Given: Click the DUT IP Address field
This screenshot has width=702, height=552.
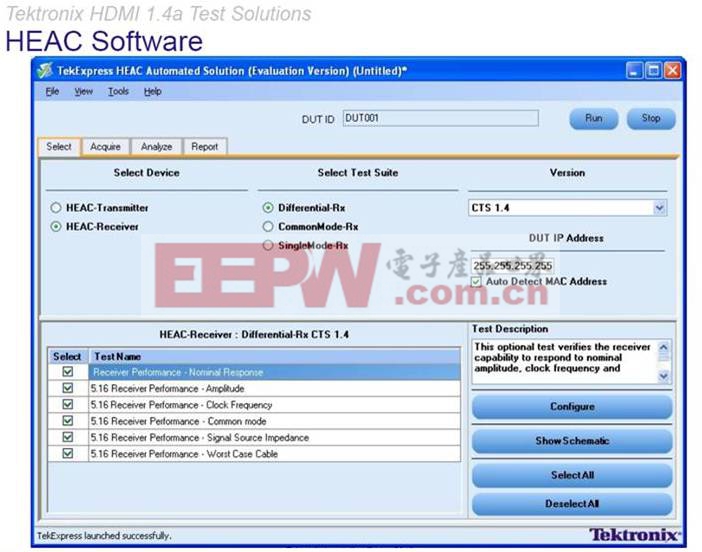Looking at the screenshot, I should pyautogui.click(x=513, y=266).
